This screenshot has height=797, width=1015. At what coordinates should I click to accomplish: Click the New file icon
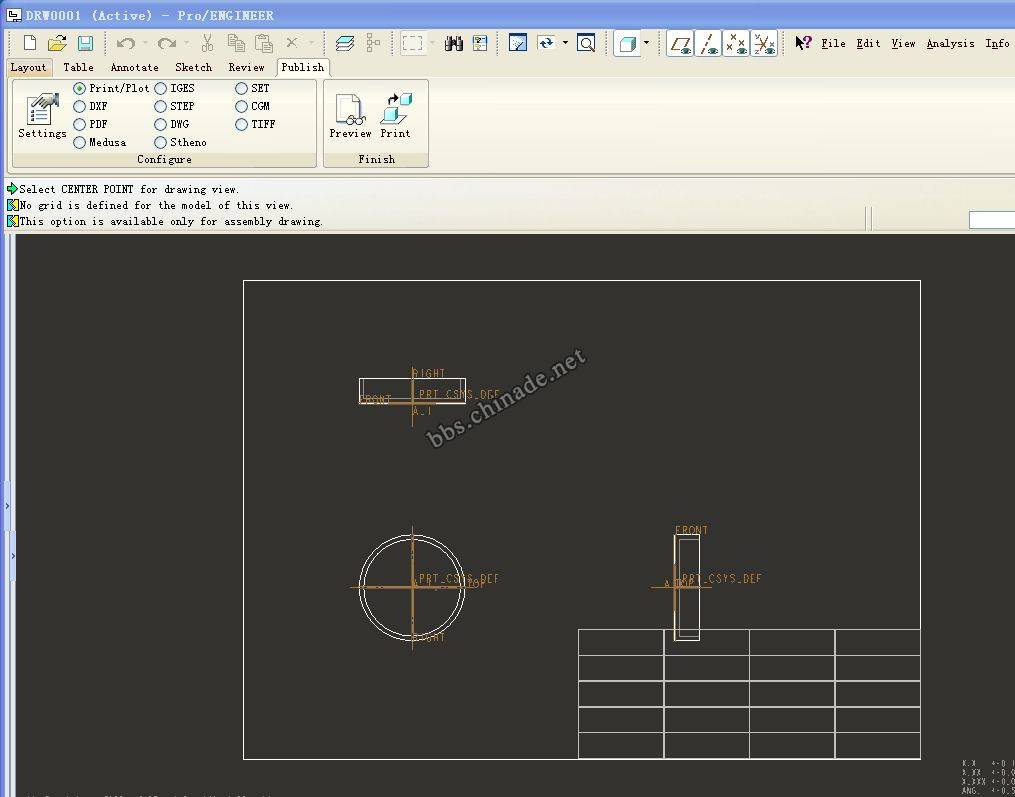coord(30,43)
